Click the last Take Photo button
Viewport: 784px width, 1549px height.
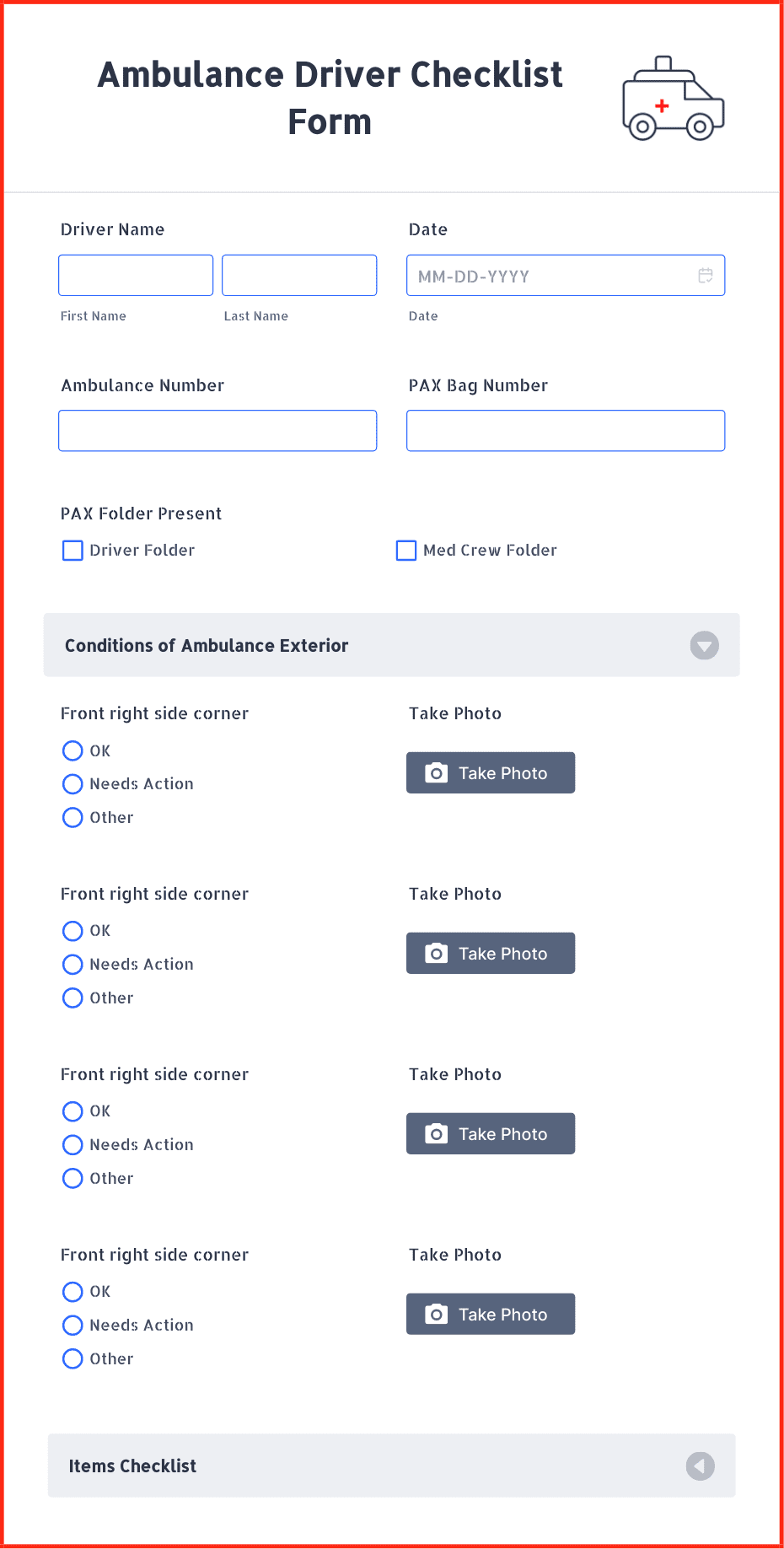coord(491,1314)
